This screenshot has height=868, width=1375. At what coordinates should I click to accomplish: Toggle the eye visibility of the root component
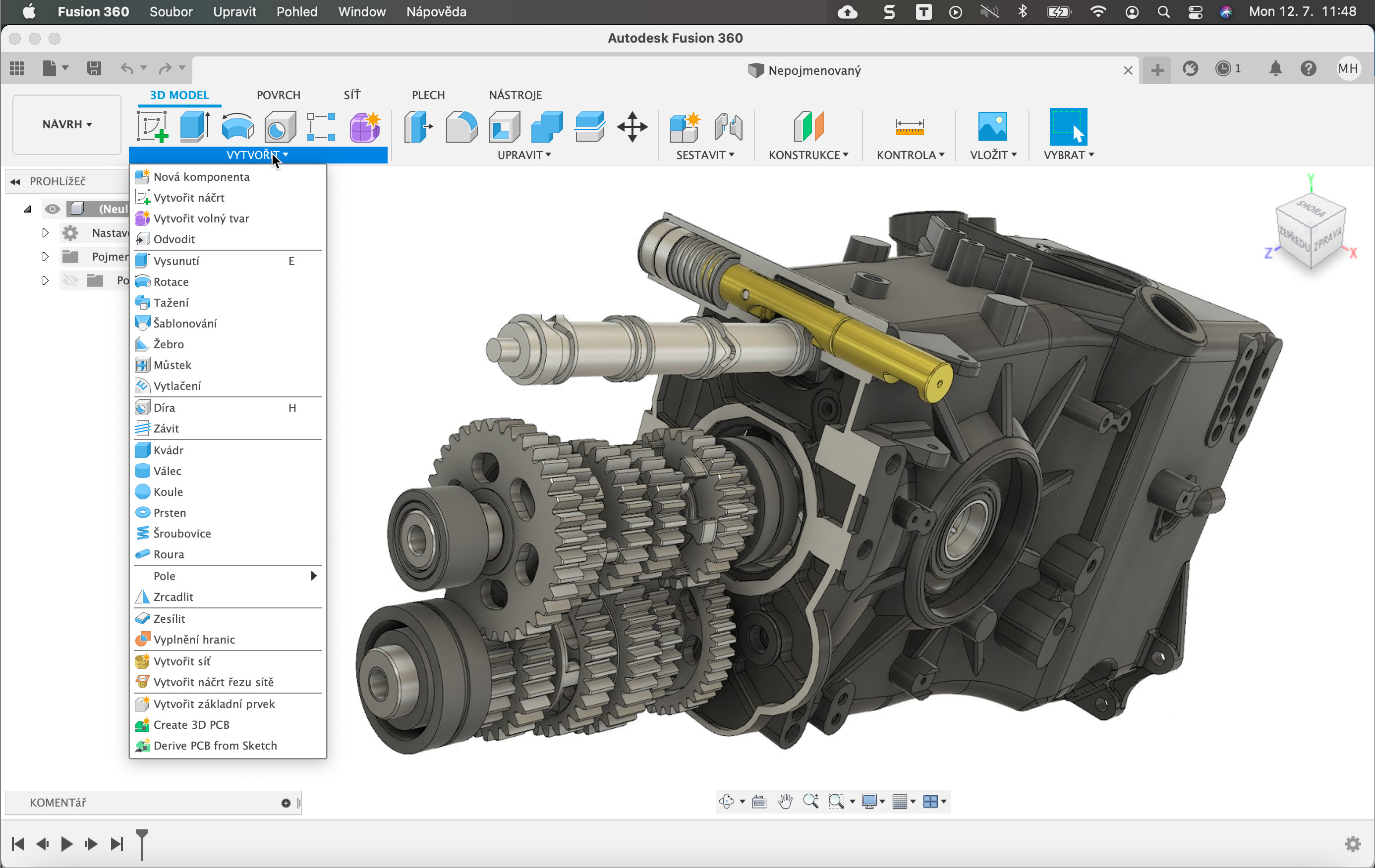[53, 209]
